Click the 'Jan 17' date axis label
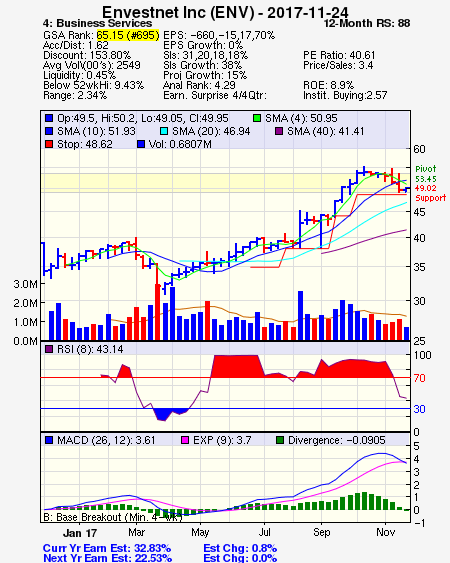This screenshot has height=563, width=450. tap(80, 533)
